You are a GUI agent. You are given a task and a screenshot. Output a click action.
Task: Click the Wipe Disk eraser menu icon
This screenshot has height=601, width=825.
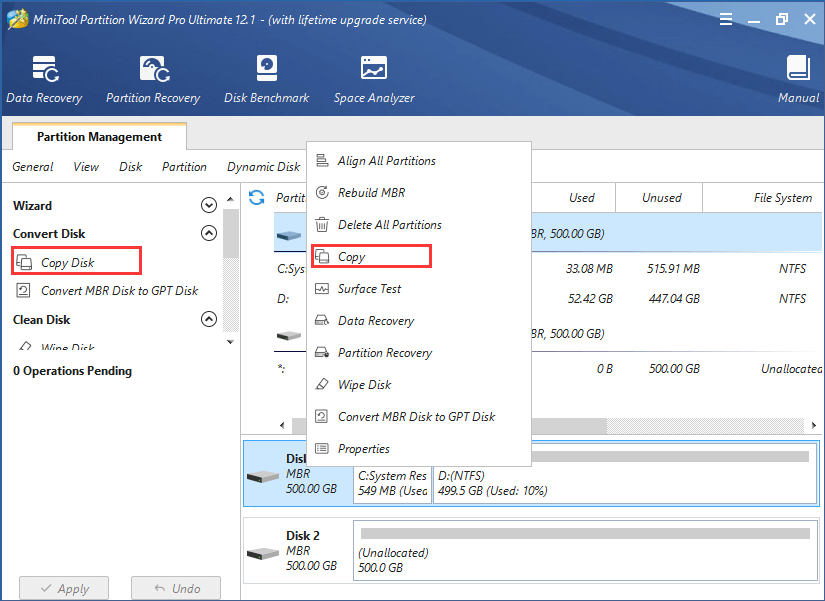[322, 384]
